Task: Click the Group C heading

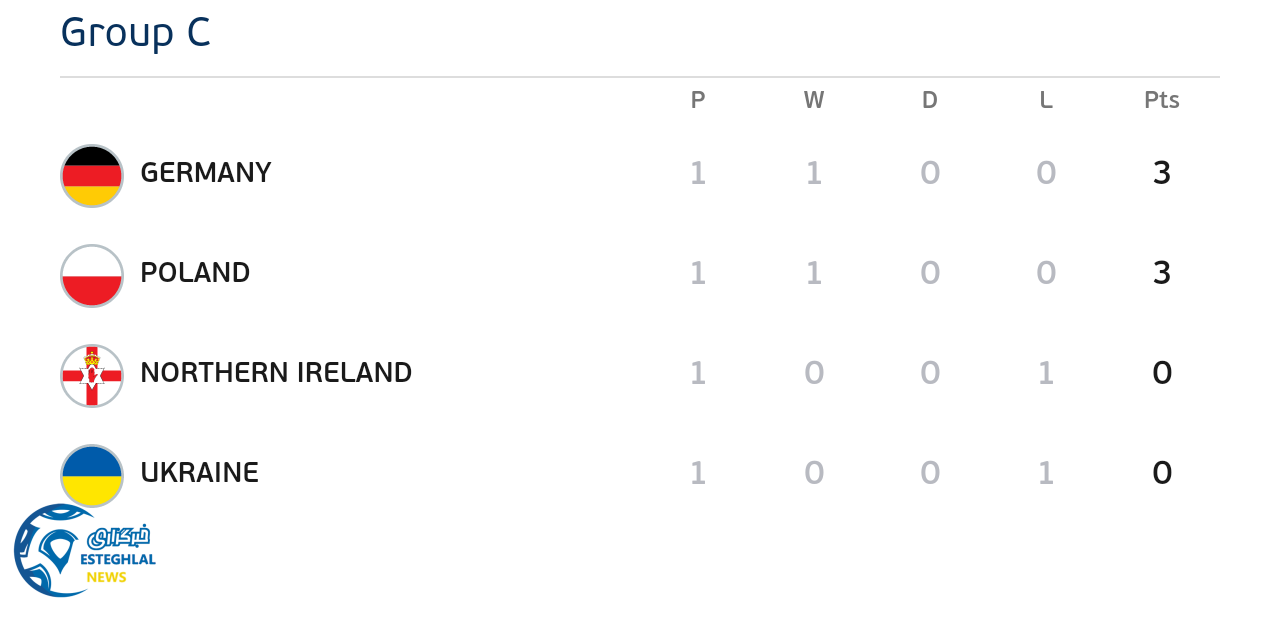Action: [x=135, y=32]
